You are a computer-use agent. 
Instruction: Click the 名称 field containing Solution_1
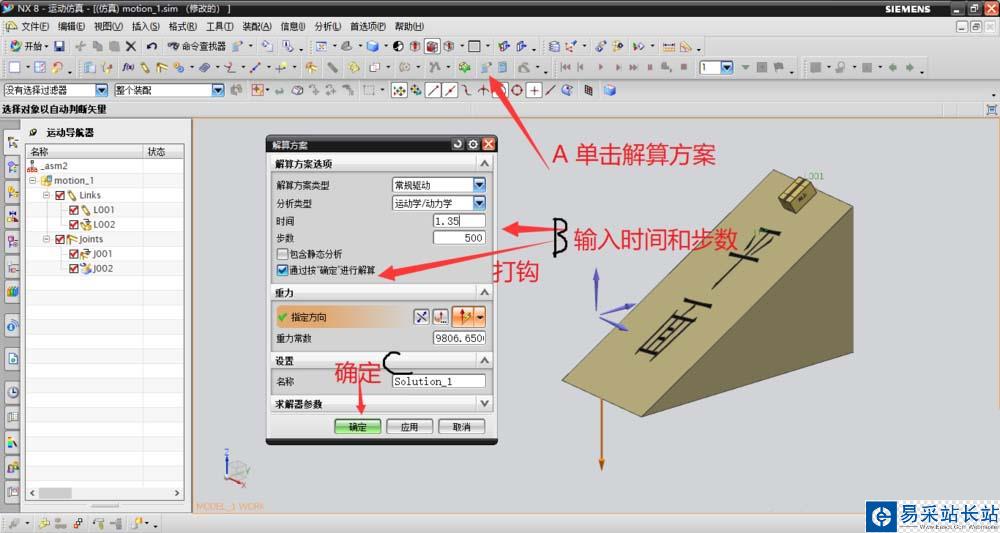(x=438, y=381)
